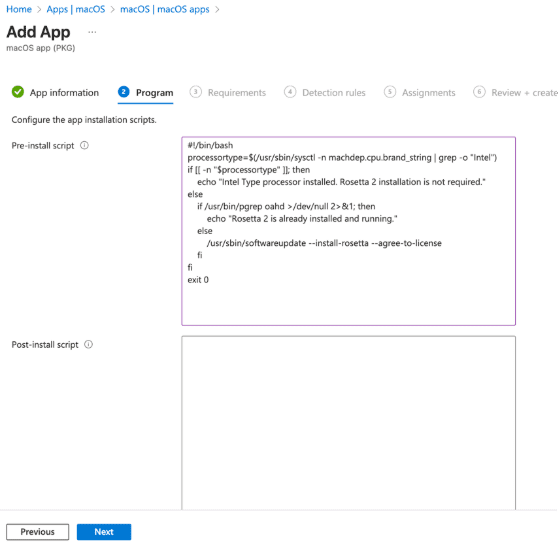Click the step 6 Review circle icon

[479, 92]
